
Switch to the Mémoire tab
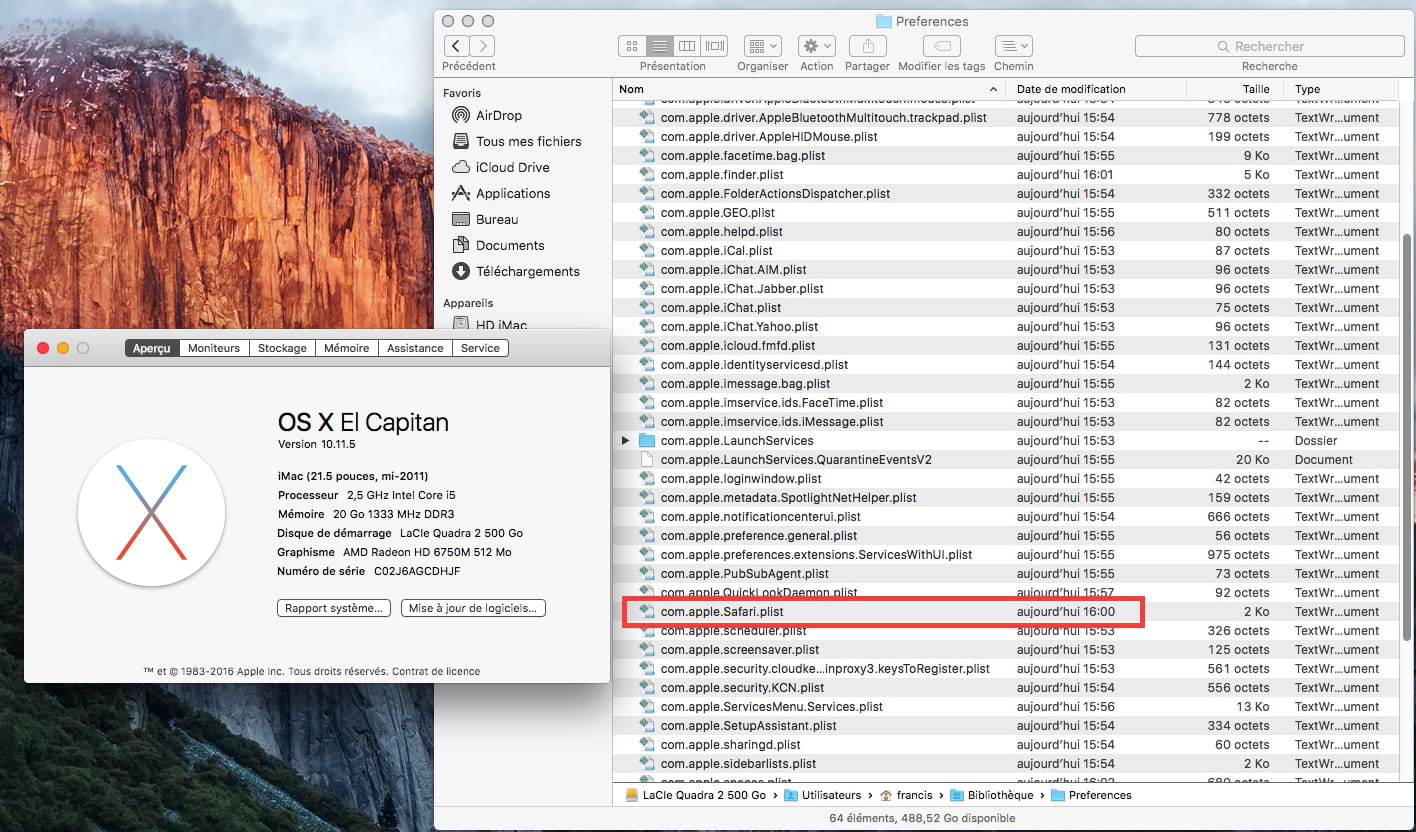coord(347,348)
